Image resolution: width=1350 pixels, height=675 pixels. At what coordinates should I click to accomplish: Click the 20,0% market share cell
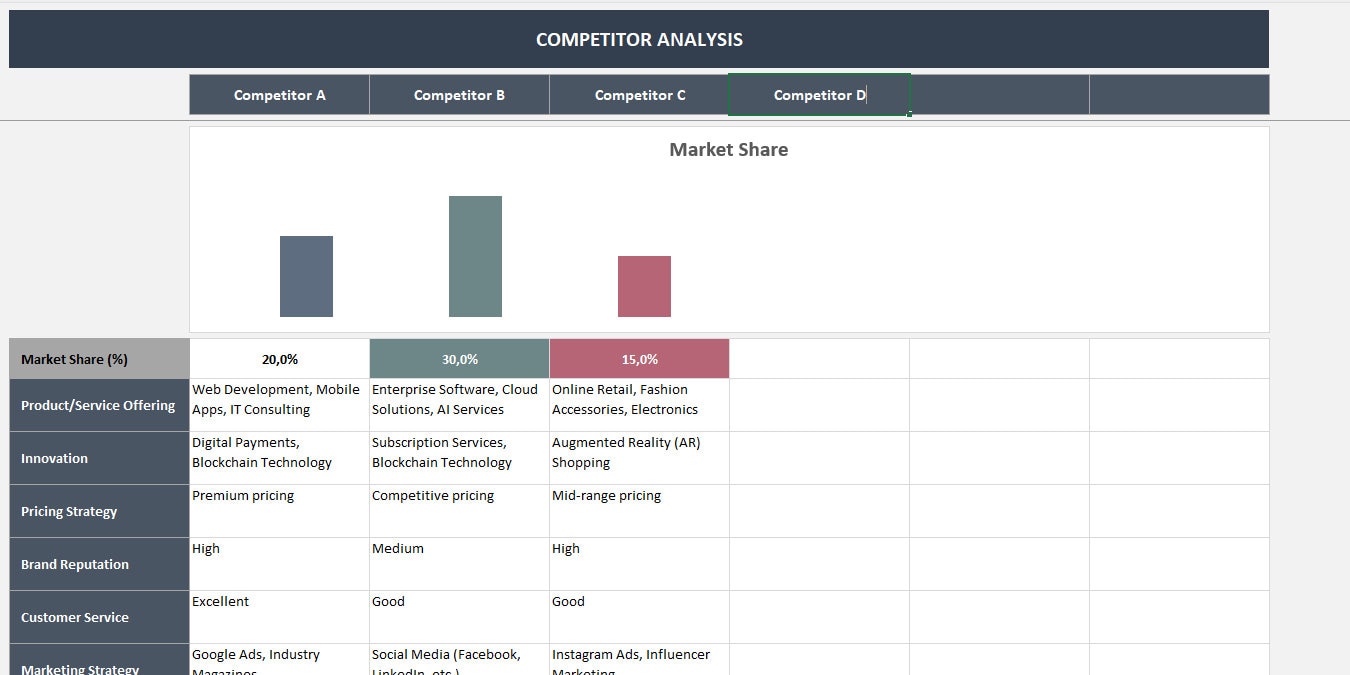[x=280, y=358]
